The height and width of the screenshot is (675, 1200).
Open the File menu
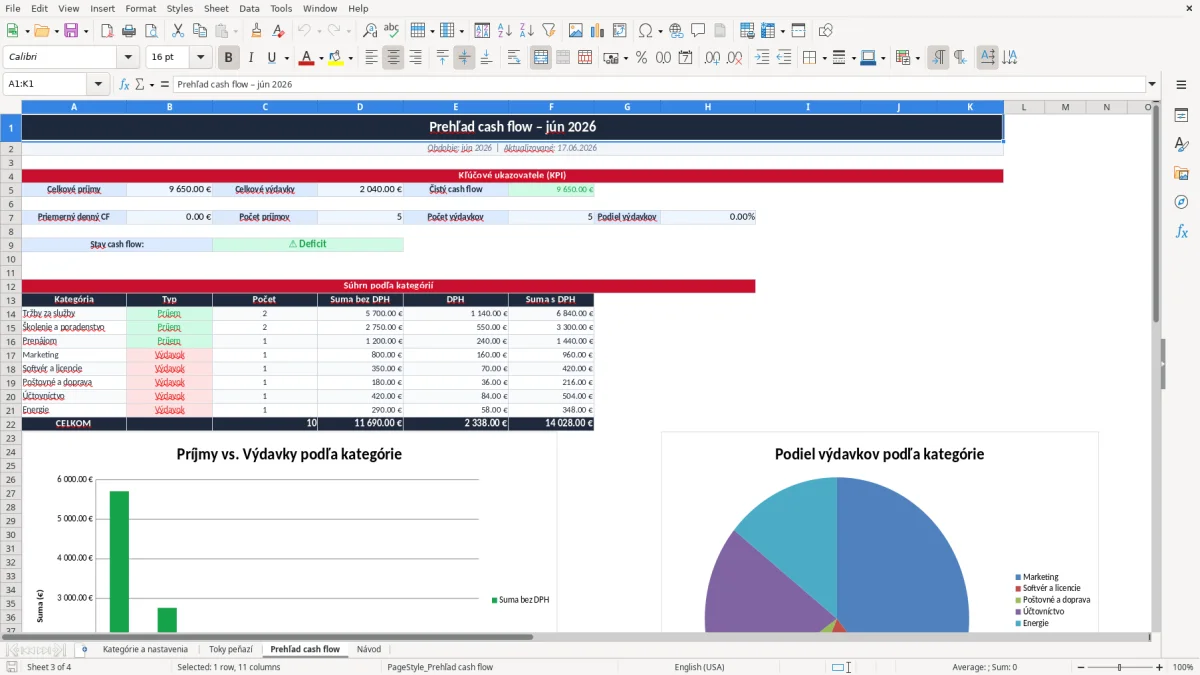[x=13, y=8]
